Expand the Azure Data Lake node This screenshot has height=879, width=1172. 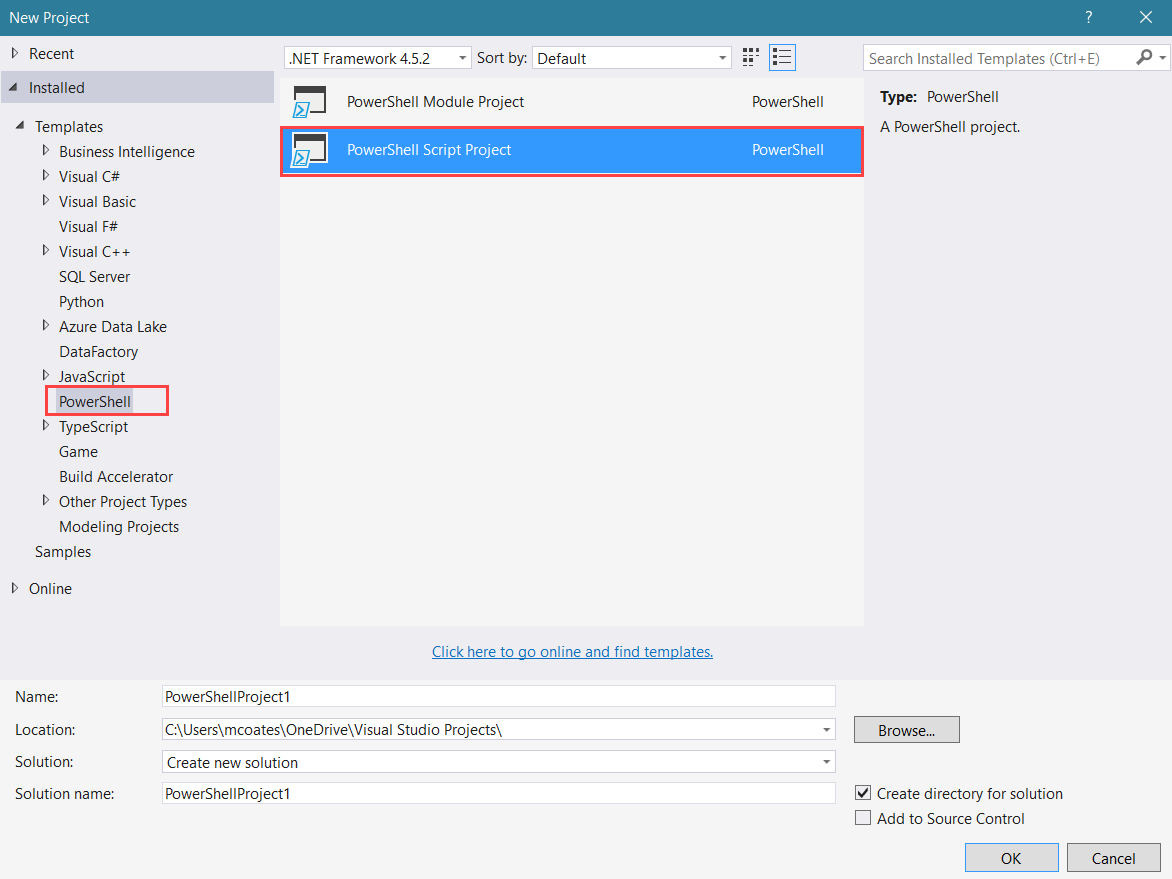coord(46,325)
